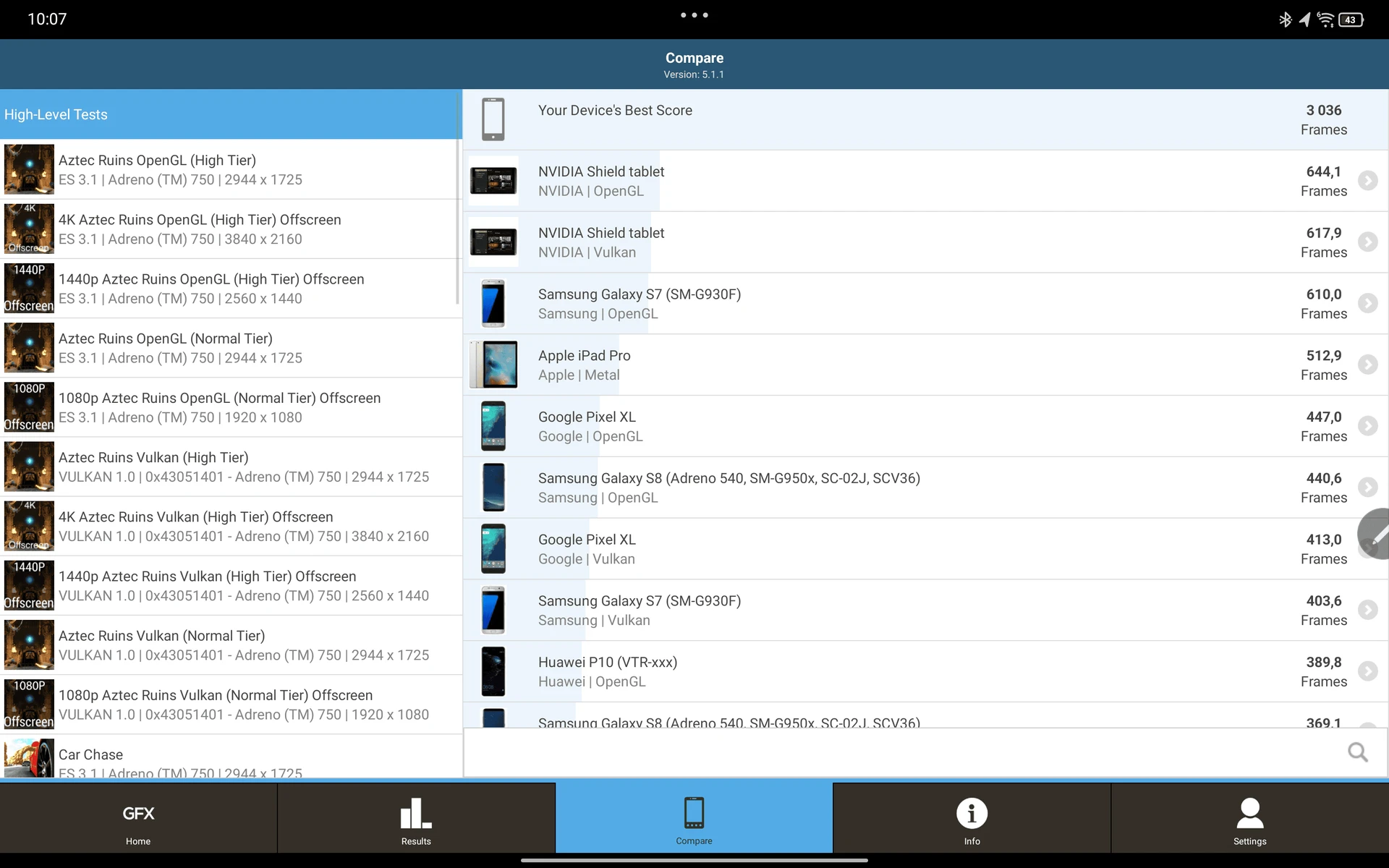Open Huawei P10 389,8 Frames score
The width and height of the screenshot is (1389, 868).
coord(1324,671)
